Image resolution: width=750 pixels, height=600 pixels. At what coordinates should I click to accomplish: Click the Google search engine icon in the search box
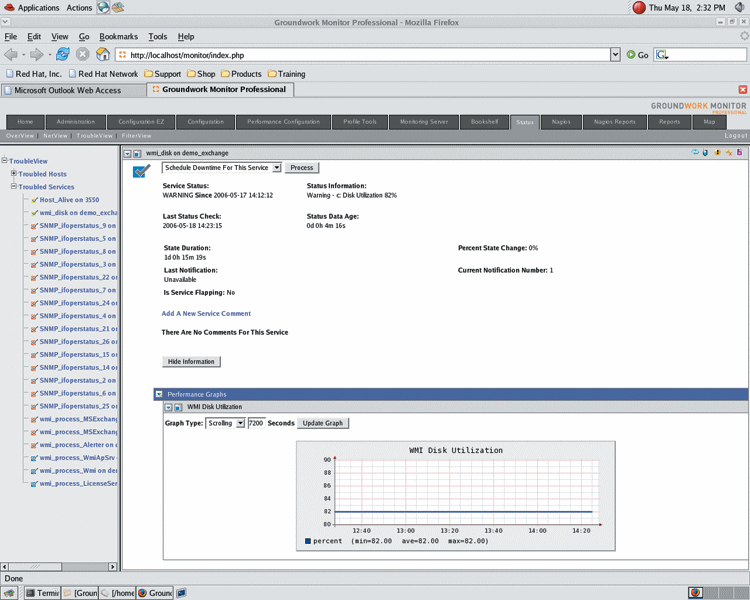[x=662, y=55]
